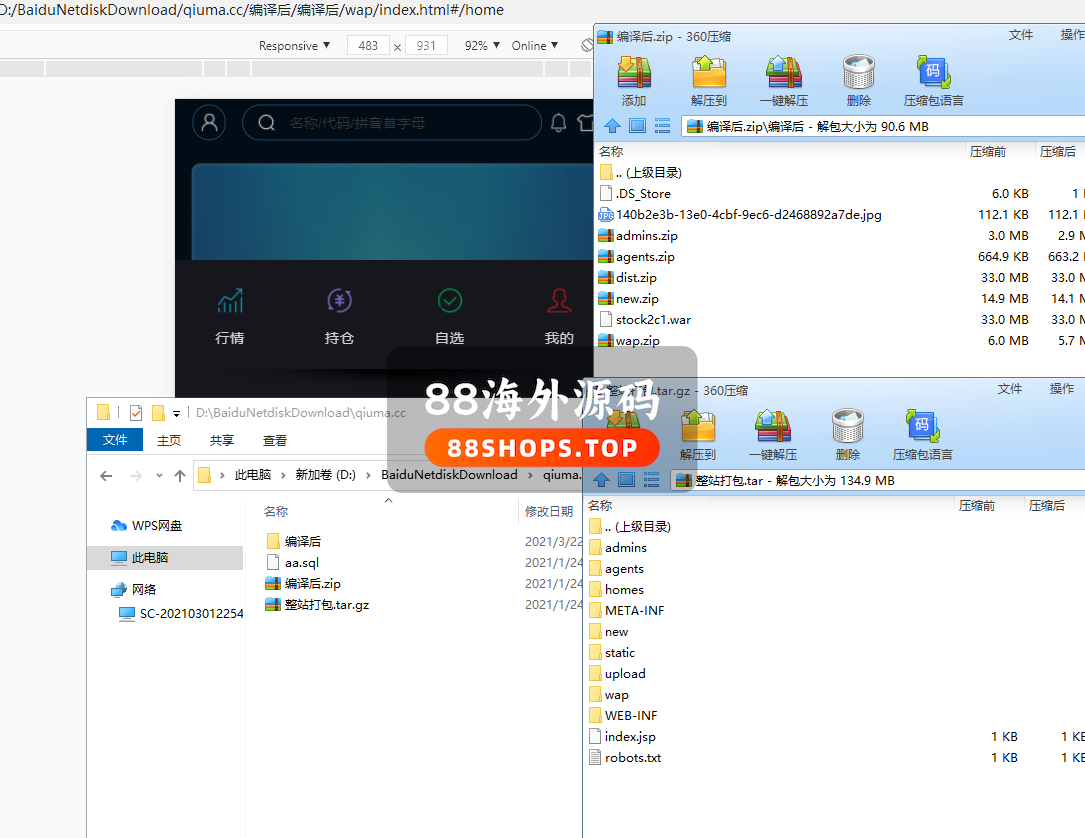Click the WEB-INF folder in 整站打包.tar list
The image size is (1085, 838).
pos(631,716)
